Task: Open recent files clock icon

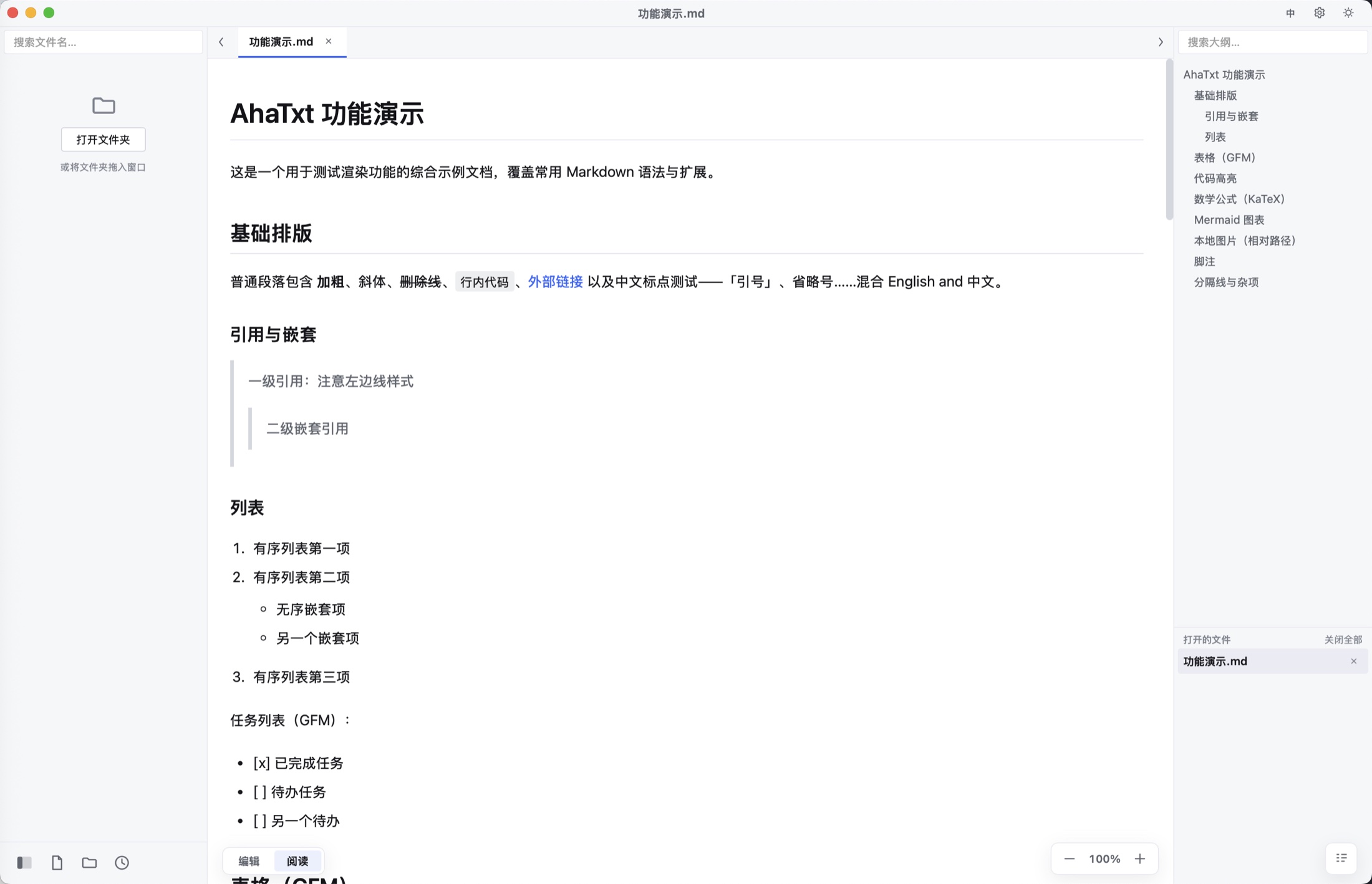Action: tap(122, 862)
